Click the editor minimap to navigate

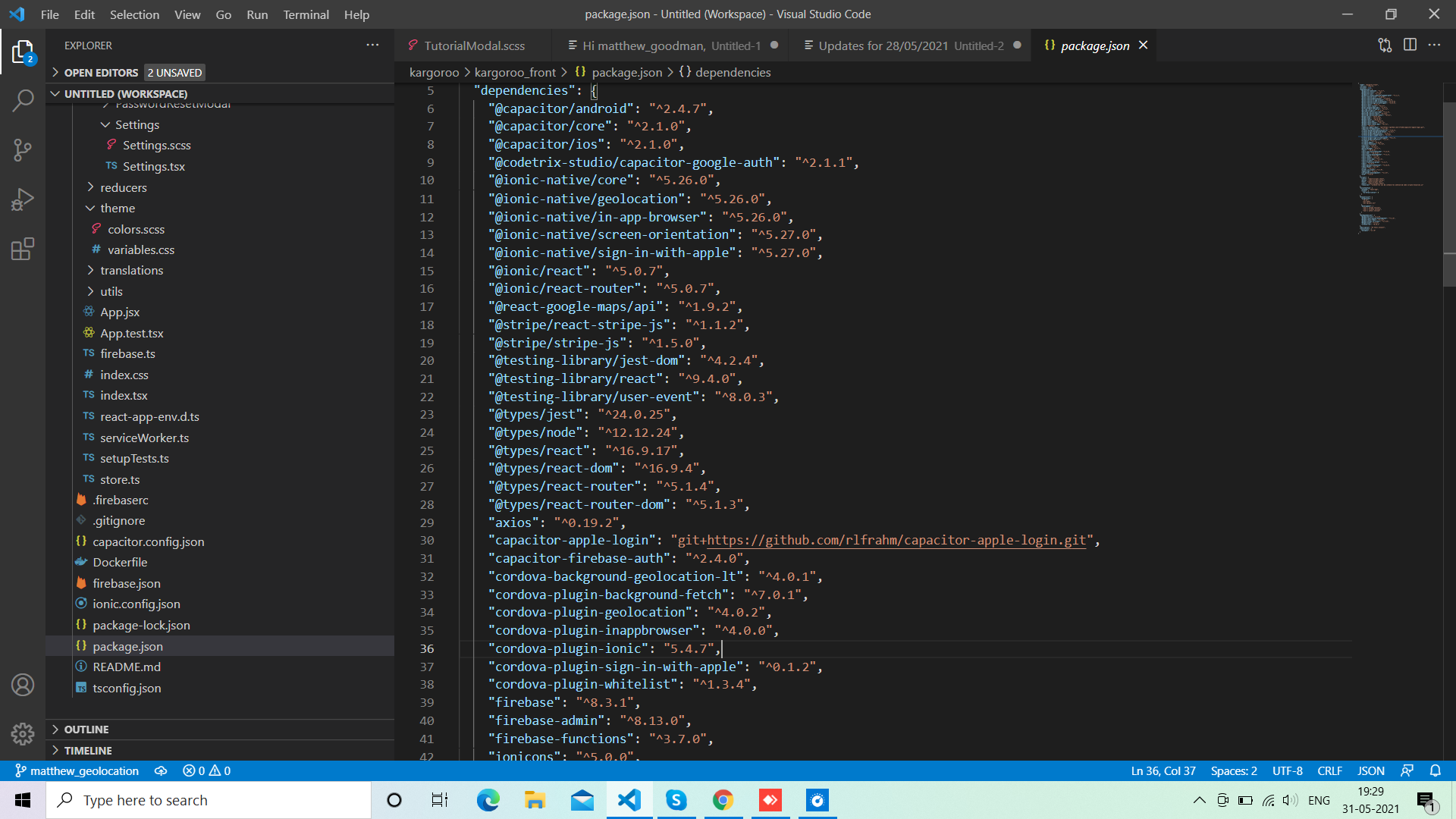1395,152
